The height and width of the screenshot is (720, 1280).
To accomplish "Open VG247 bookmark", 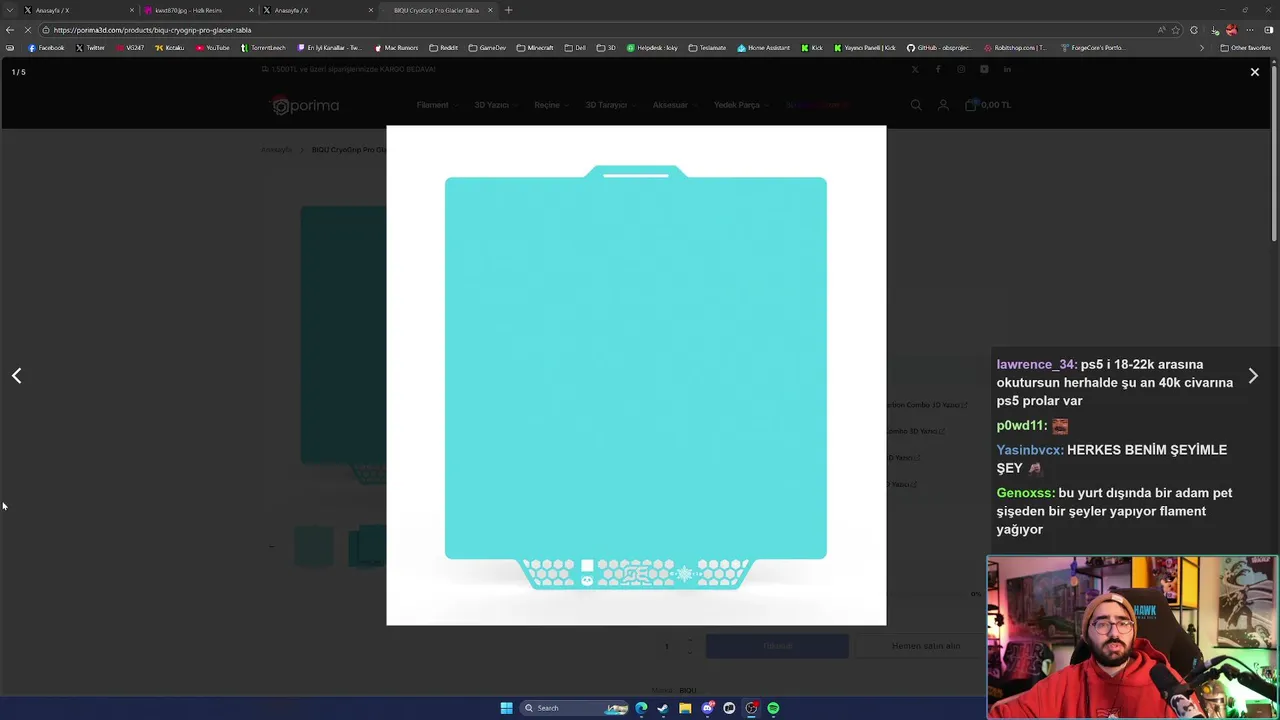I will tap(130, 48).
